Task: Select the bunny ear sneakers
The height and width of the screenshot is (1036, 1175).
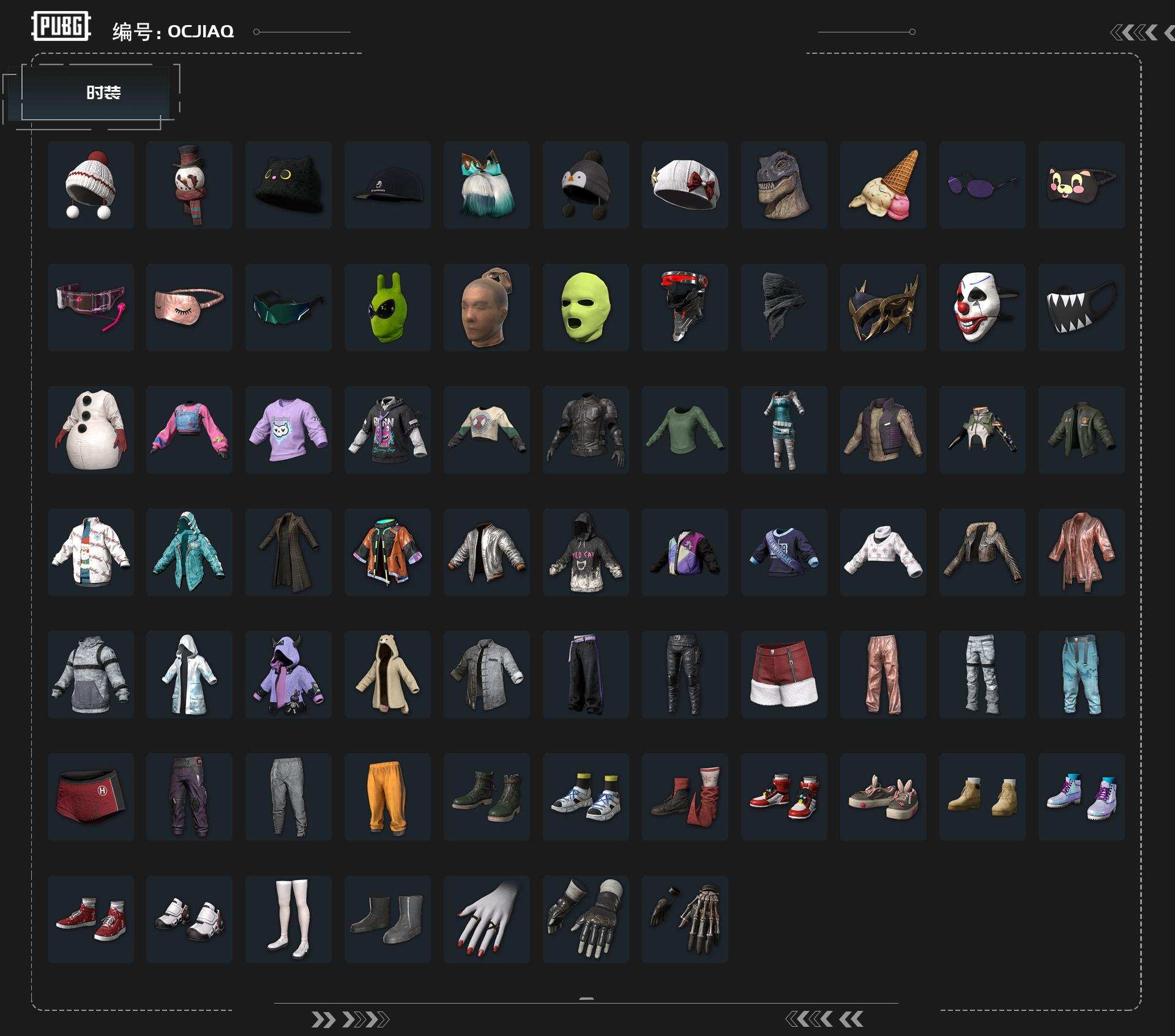Action: tap(883, 797)
